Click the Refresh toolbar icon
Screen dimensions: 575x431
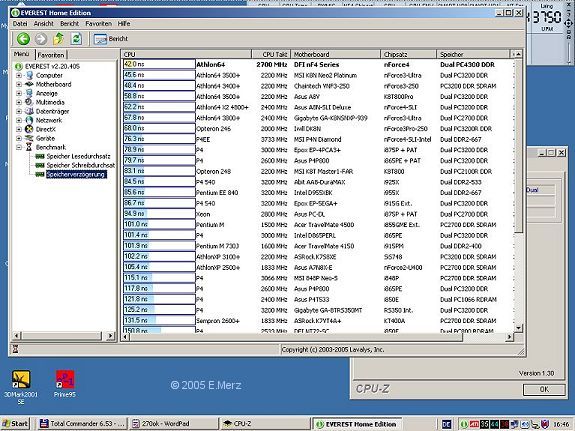tap(76, 39)
